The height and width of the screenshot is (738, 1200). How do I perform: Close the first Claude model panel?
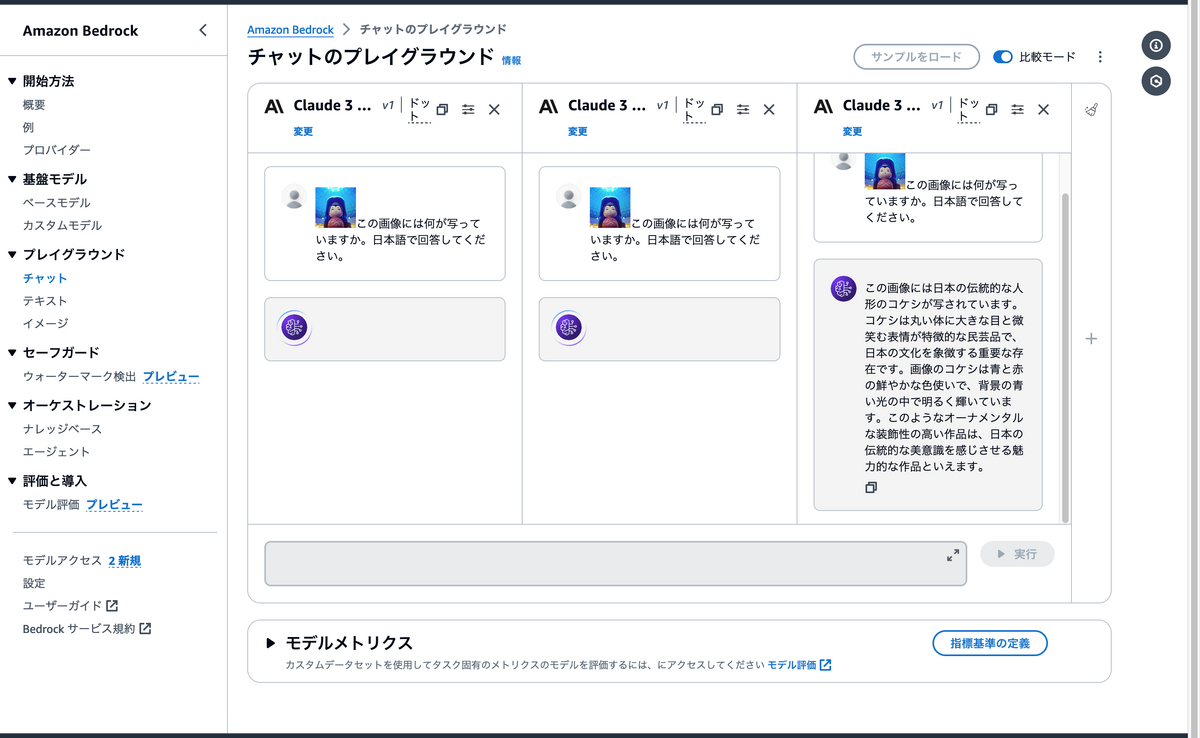click(x=494, y=110)
